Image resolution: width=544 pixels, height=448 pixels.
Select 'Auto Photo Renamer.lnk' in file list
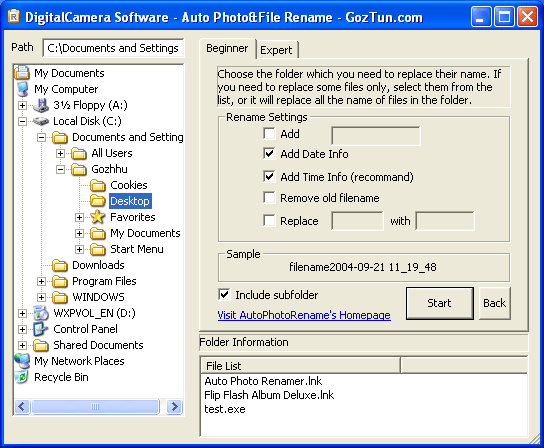(x=263, y=381)
